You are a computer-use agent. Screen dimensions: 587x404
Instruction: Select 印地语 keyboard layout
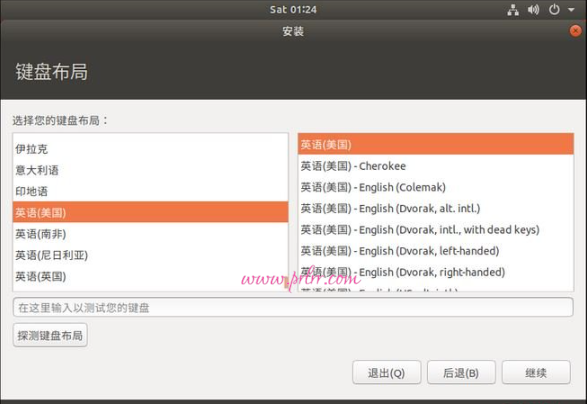(x=150, y=191)
